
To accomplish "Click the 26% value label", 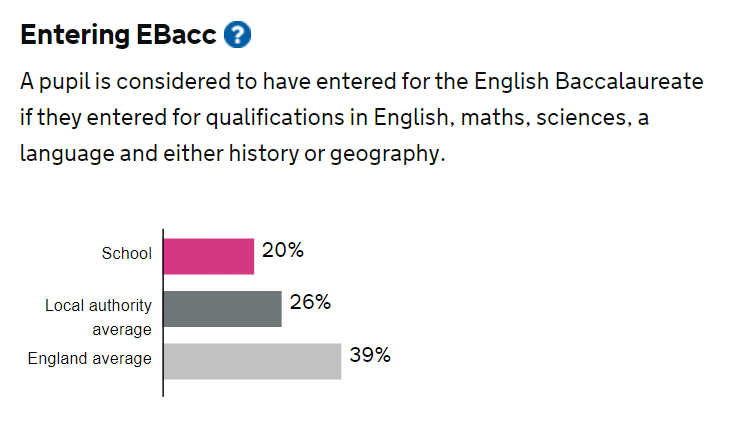I will tap(310, 302).
